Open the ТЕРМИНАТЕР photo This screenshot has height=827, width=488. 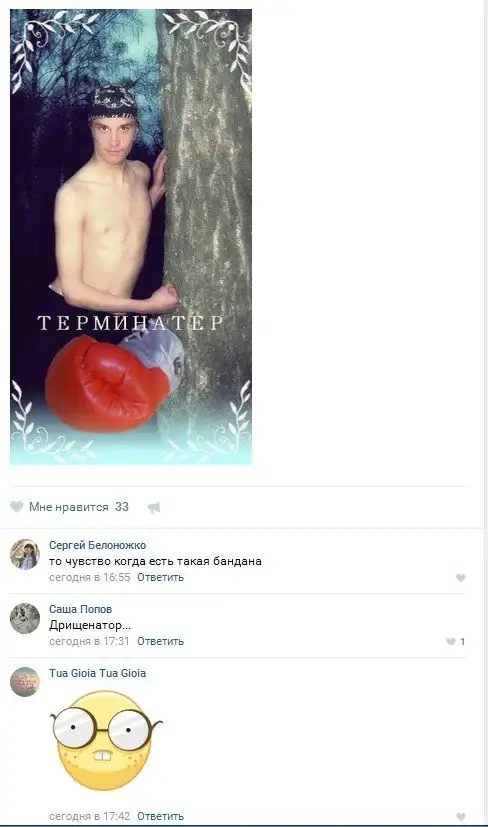(131, 237)
